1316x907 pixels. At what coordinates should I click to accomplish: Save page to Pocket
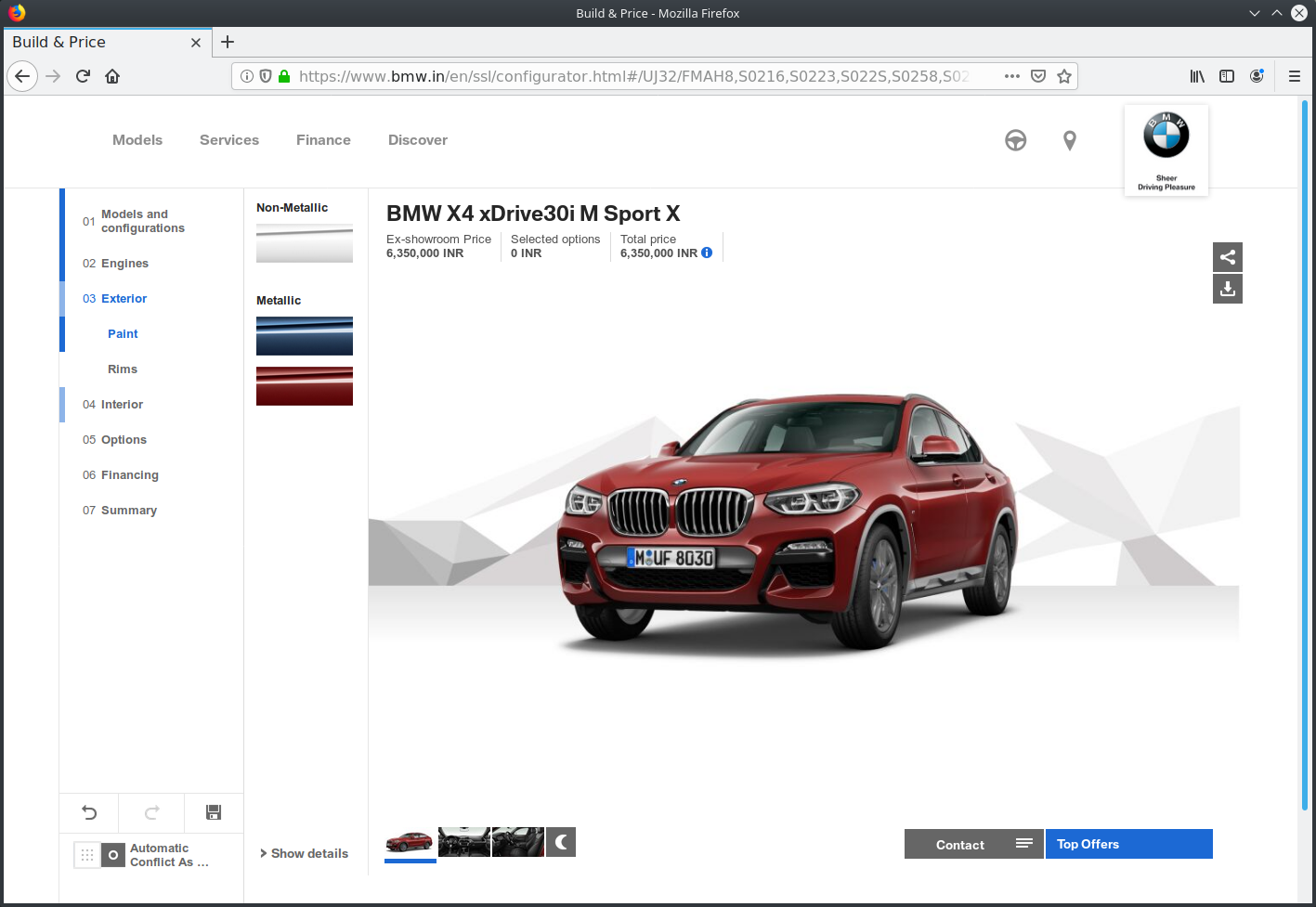point(1038,76)
